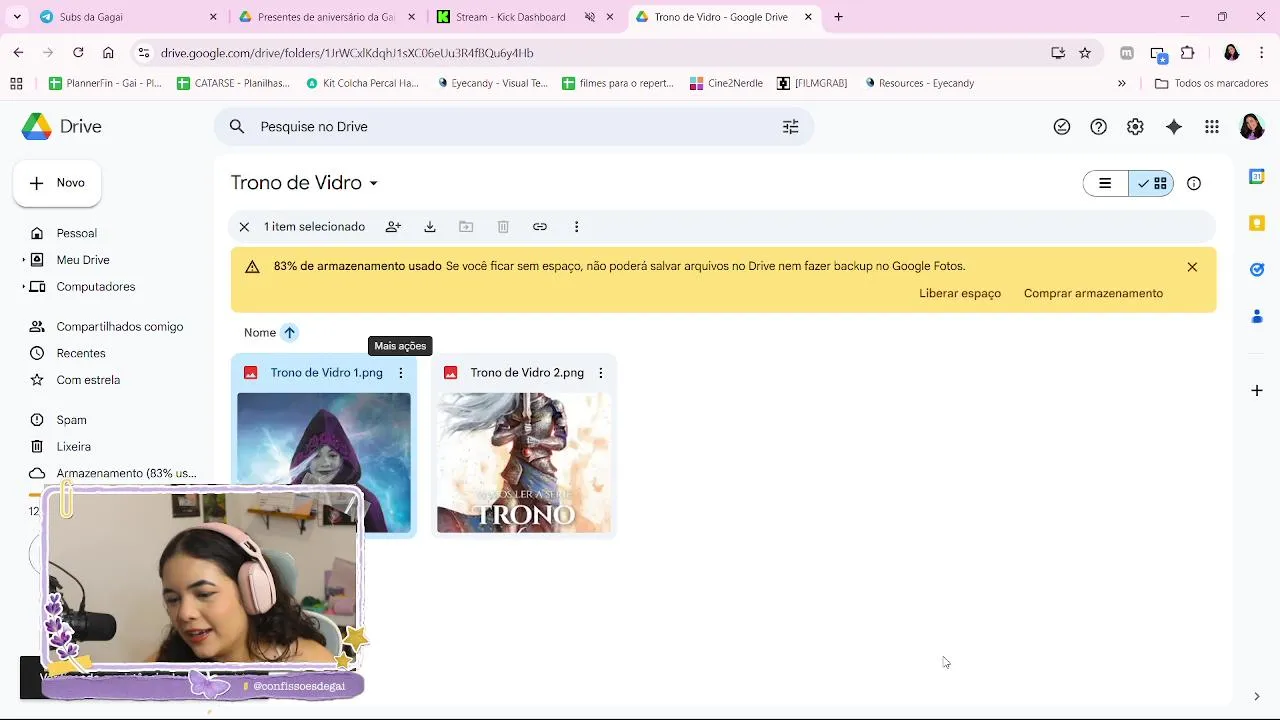Go to browser home page

(x=108, y=53)
